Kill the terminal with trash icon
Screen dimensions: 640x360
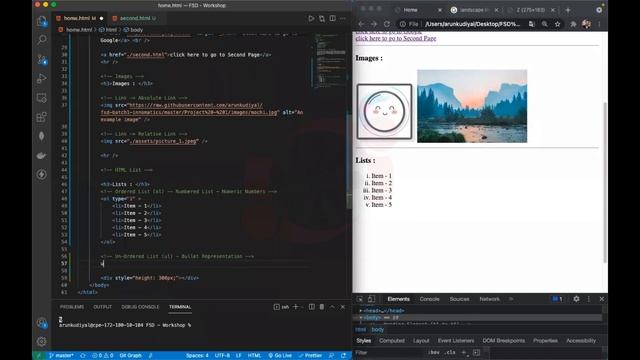322,307
